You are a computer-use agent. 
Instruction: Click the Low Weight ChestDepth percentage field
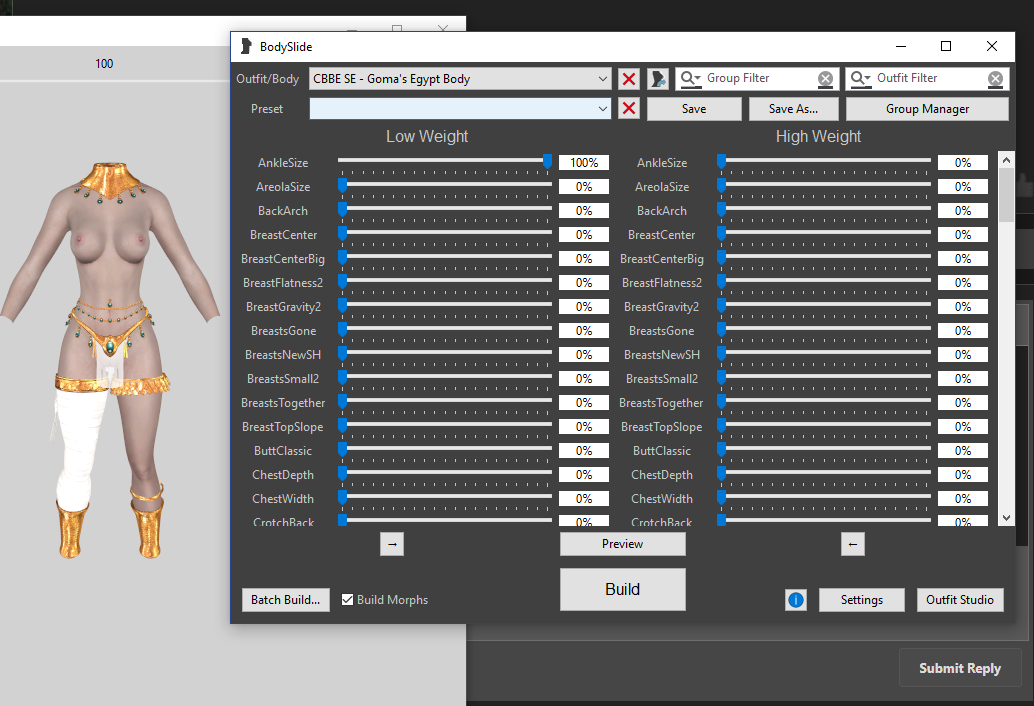[584, 475]
